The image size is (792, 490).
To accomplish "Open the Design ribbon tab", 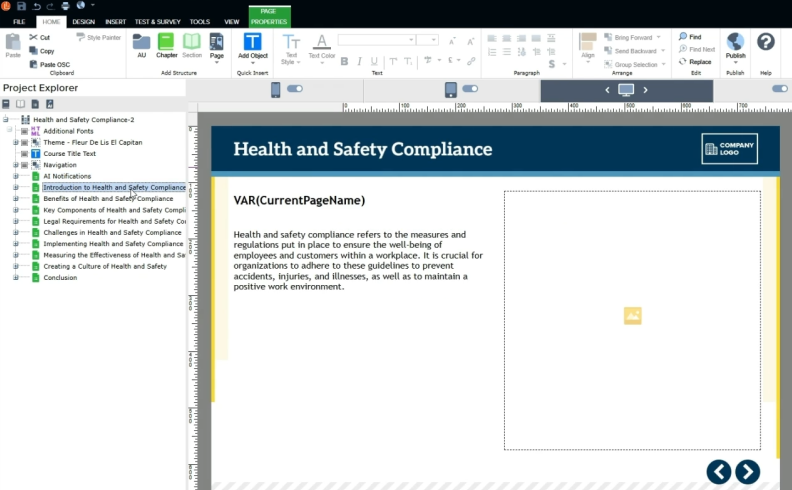I will pos(84,21).
